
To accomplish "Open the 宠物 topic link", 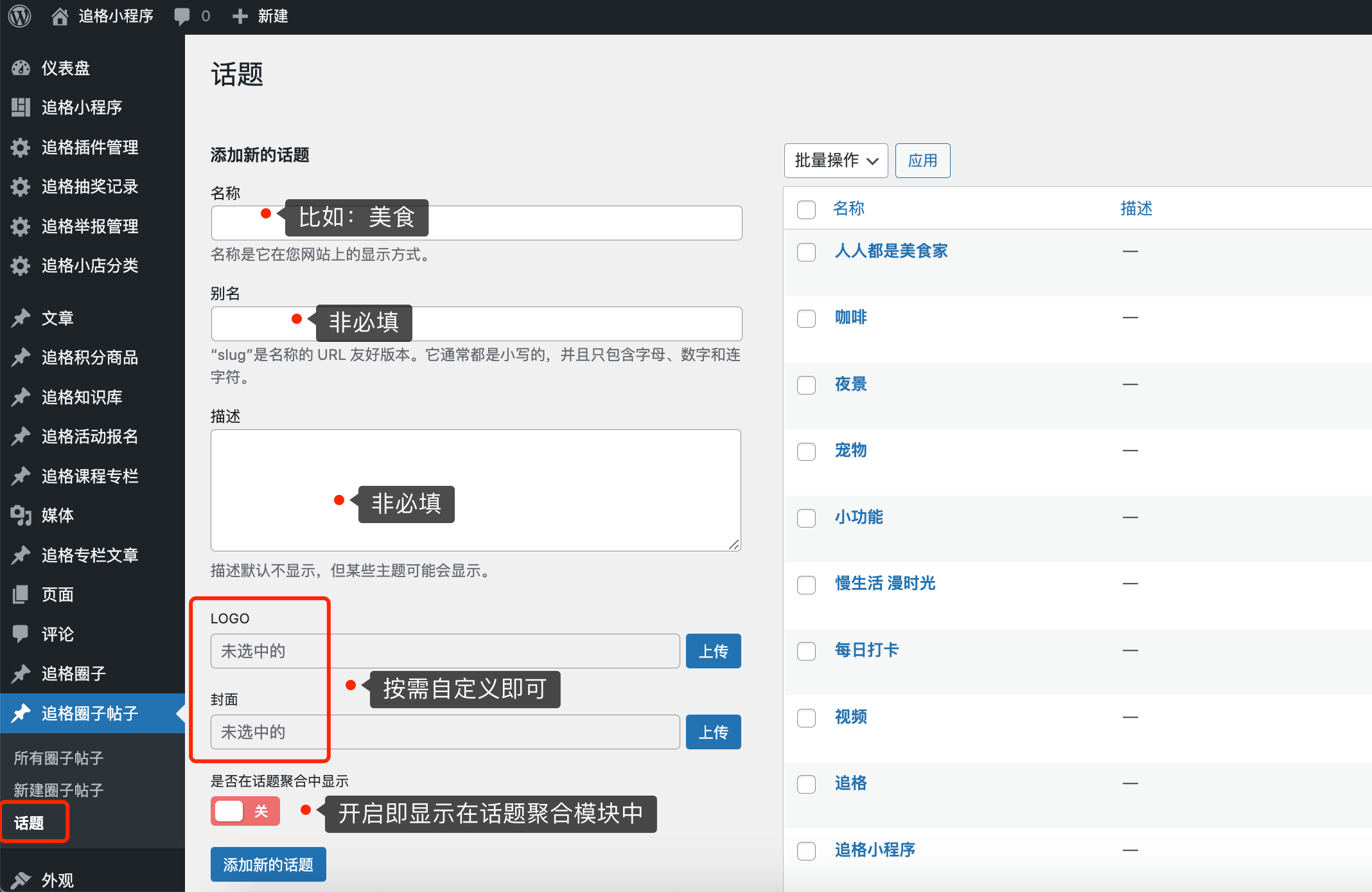I will point(851,450).
